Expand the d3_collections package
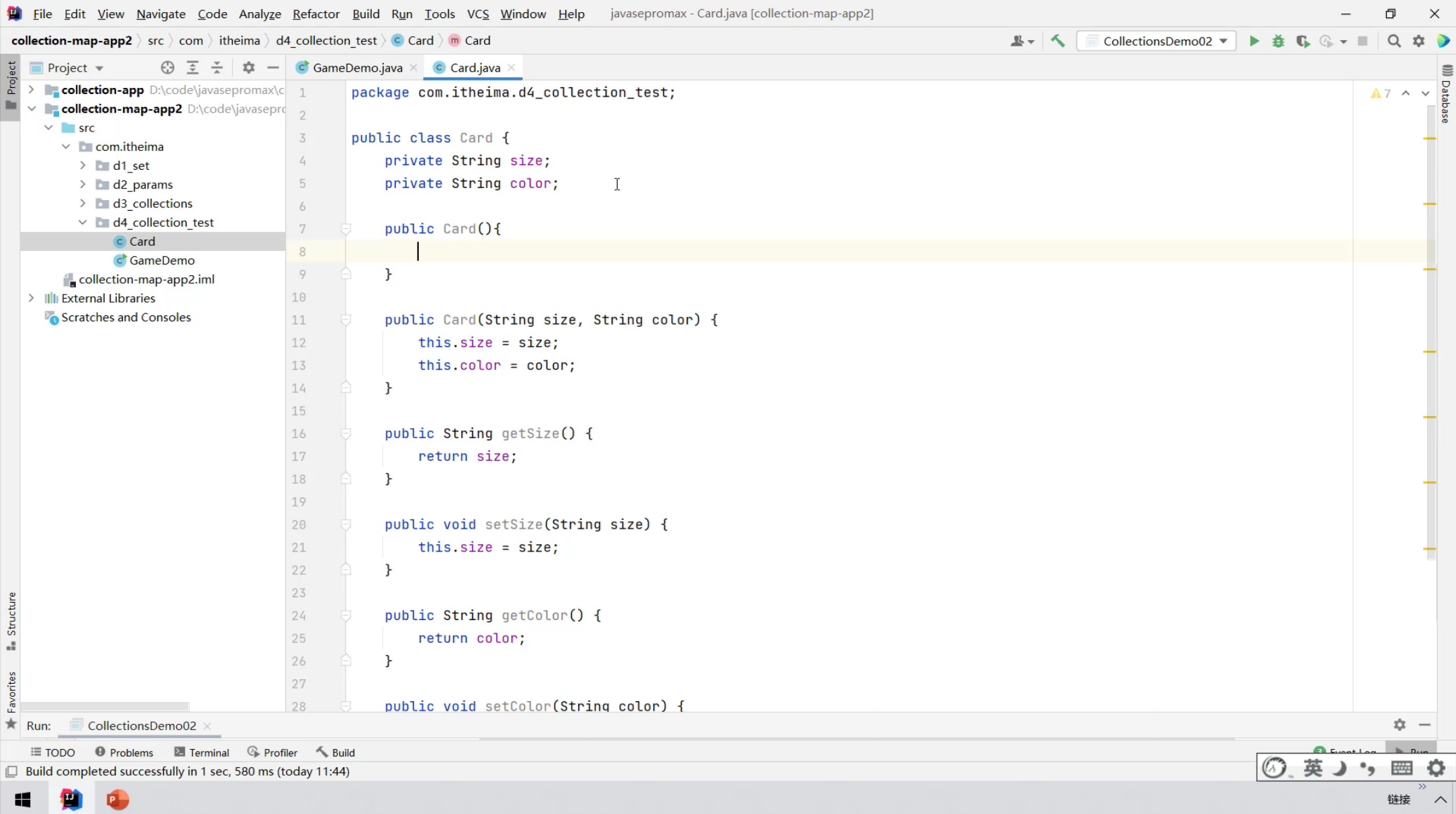 83,203
